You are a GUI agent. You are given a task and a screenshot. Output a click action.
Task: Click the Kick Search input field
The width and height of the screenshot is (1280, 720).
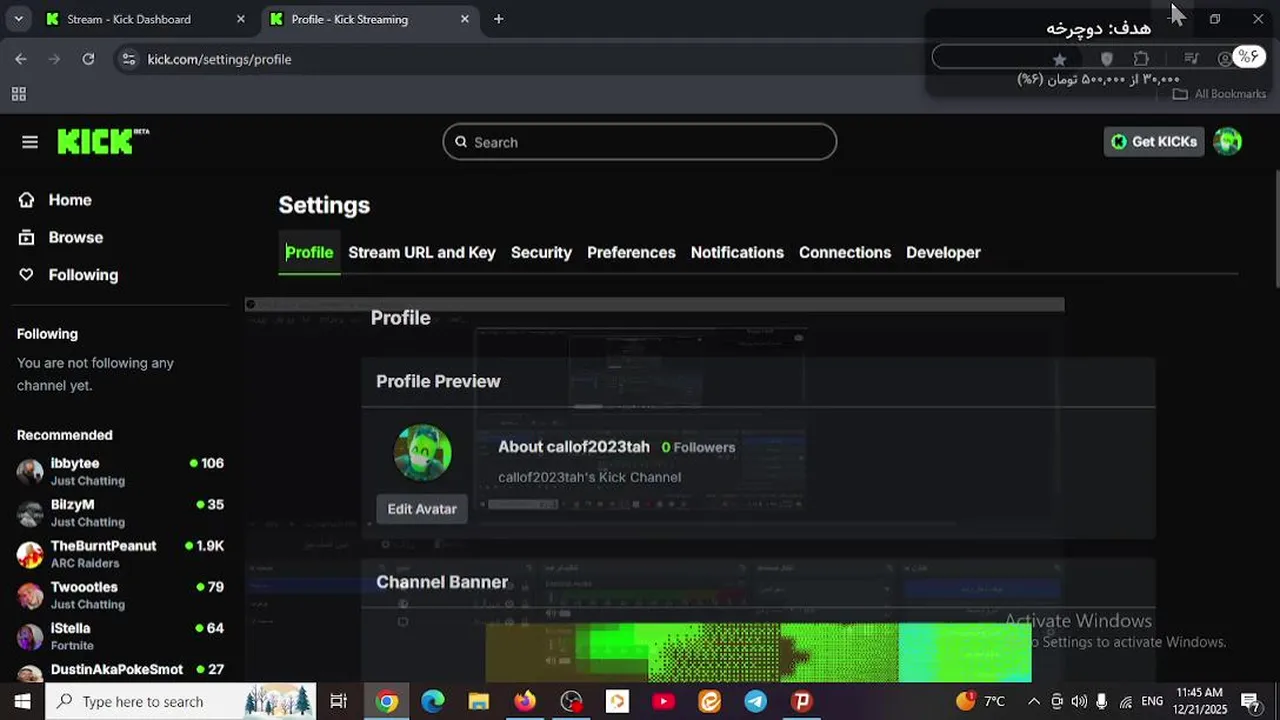coord(640,142)
